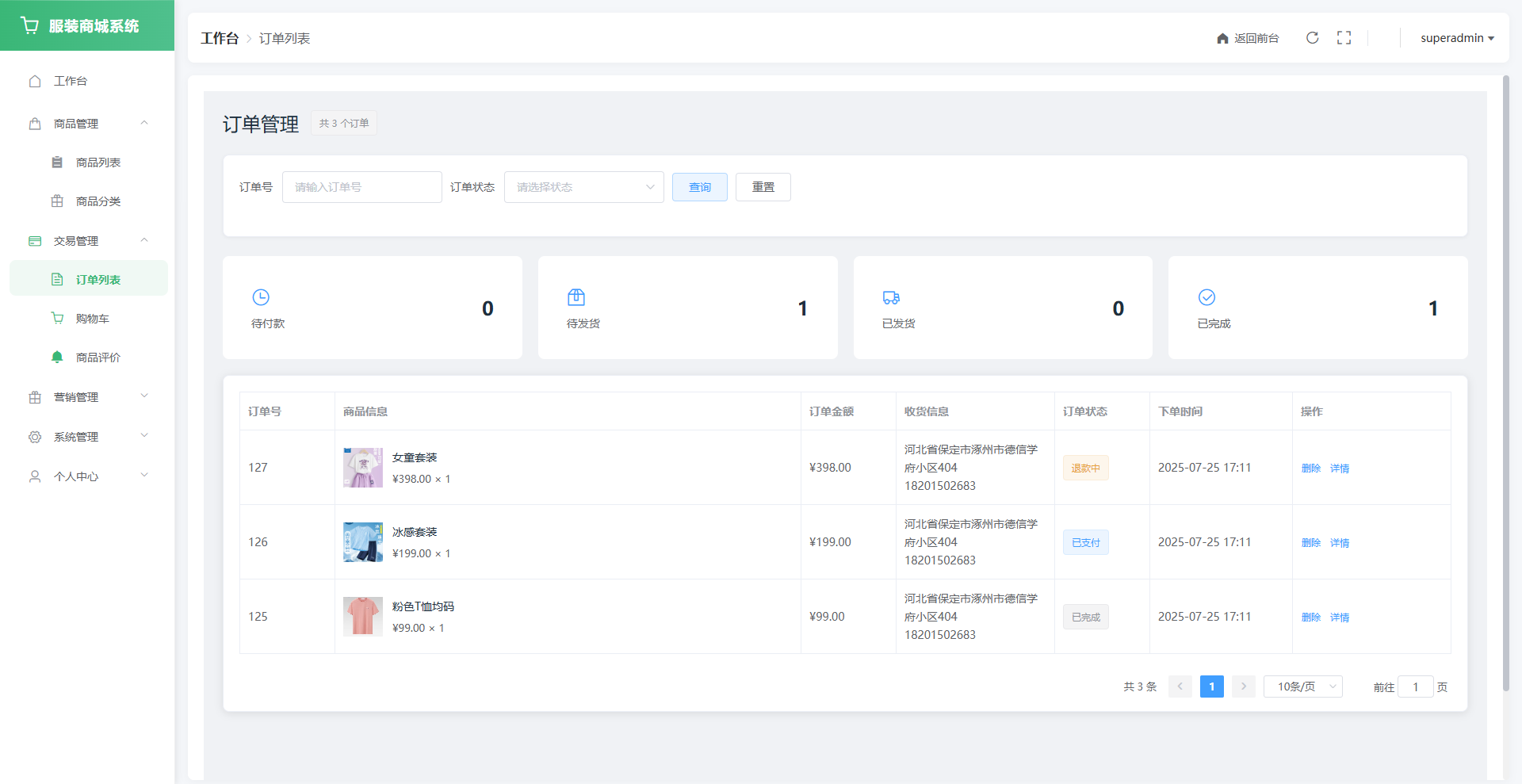Open 商品列表 in the sidebar
Image resolution: width=1522 pixels, height=784 pixels.
click(98, 163)
